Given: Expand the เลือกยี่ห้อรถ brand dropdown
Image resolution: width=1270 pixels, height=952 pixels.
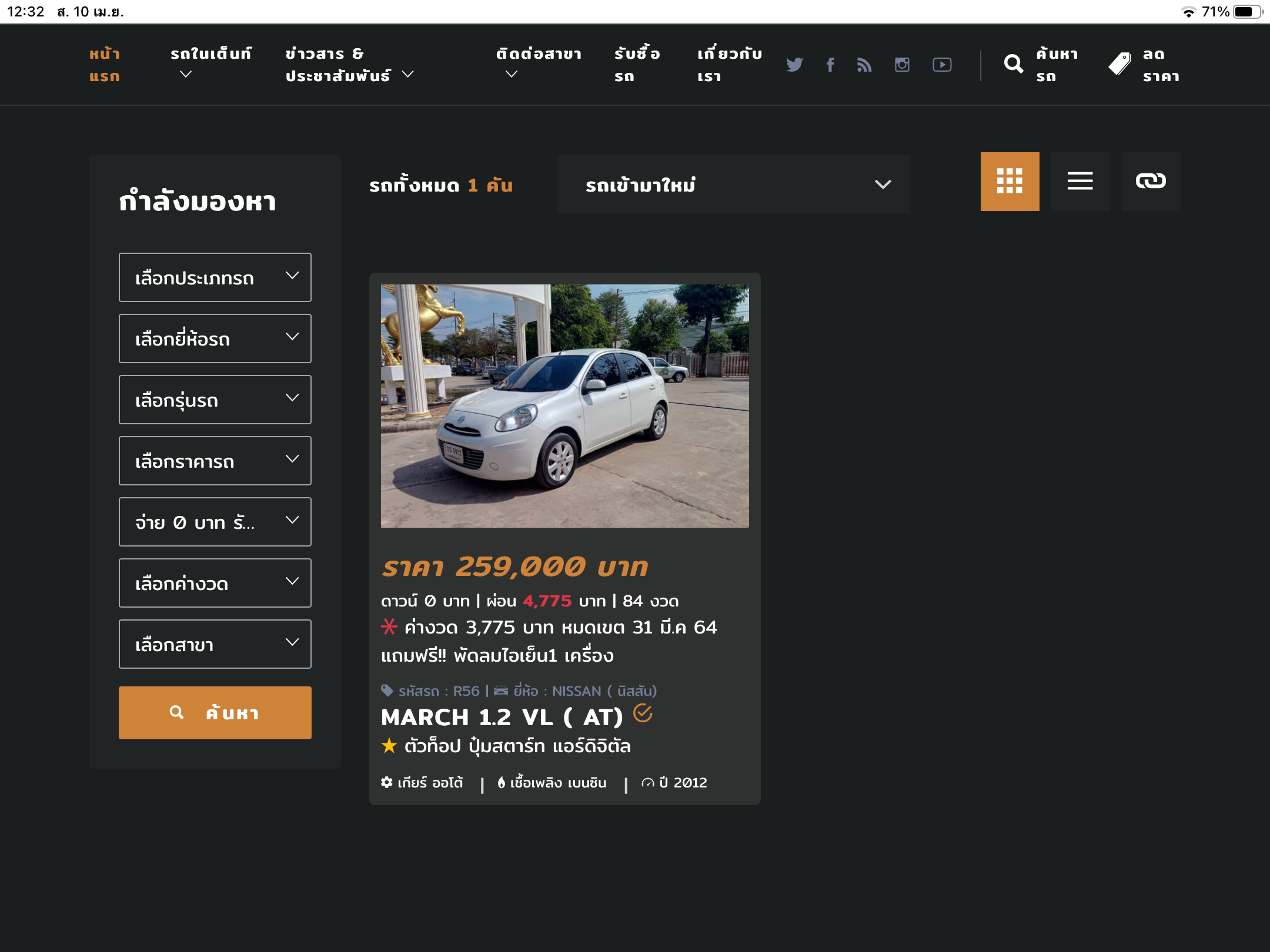Looking at the screenshot, I should [215, 338].
